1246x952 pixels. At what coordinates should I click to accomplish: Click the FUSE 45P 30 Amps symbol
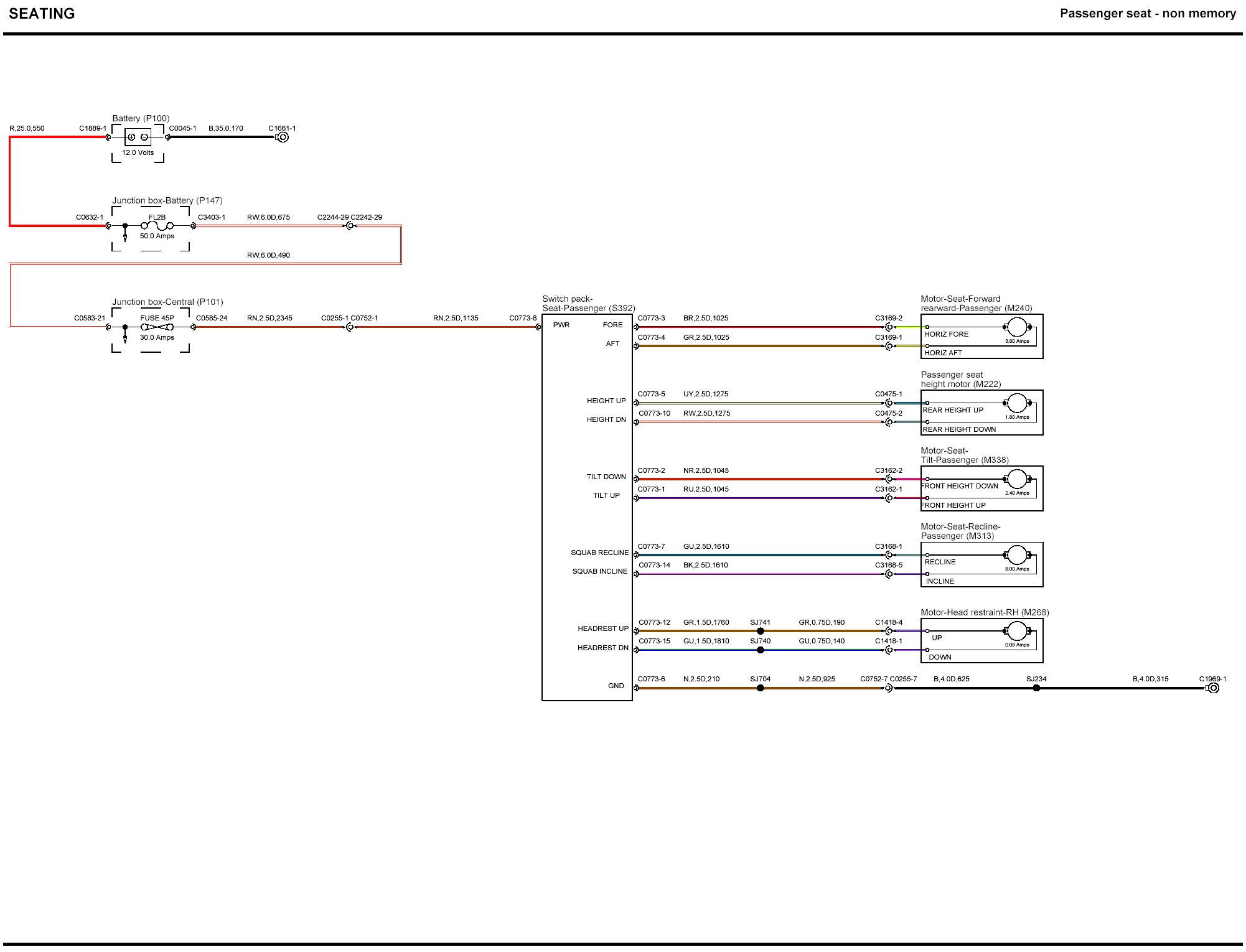tap(157, 327)
